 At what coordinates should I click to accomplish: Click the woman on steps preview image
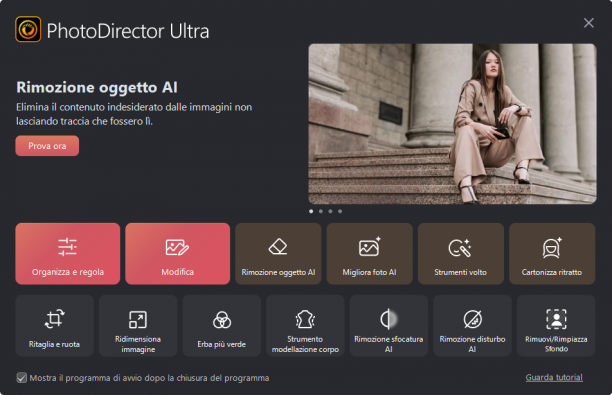pos(452,124)
